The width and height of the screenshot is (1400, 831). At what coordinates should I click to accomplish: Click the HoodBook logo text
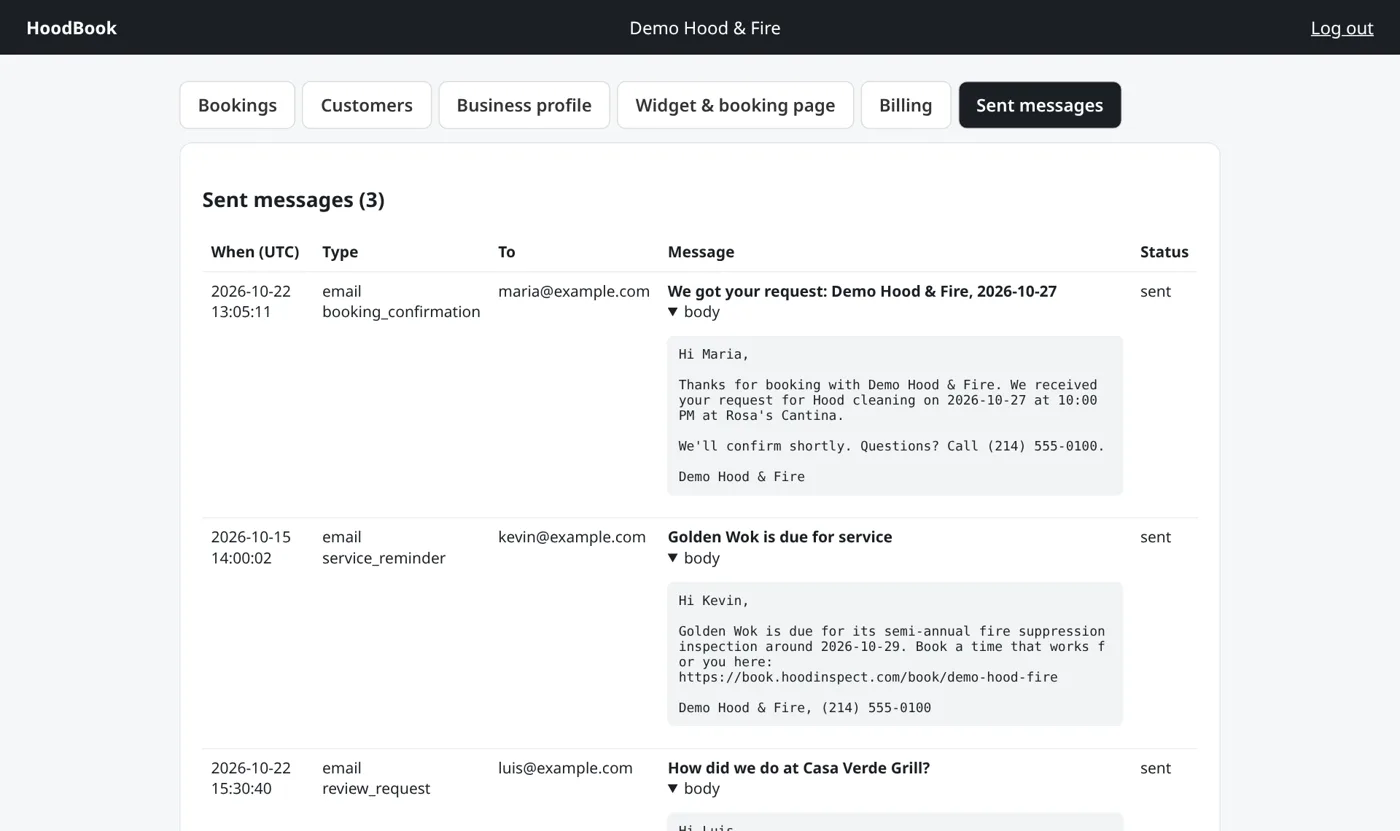72,28
